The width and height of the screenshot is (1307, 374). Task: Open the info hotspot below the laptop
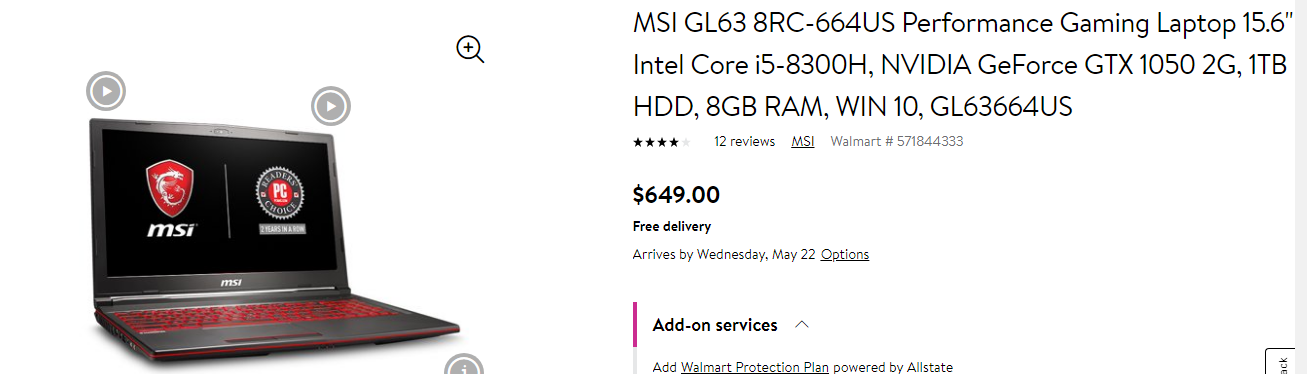[x=464, y=366]
